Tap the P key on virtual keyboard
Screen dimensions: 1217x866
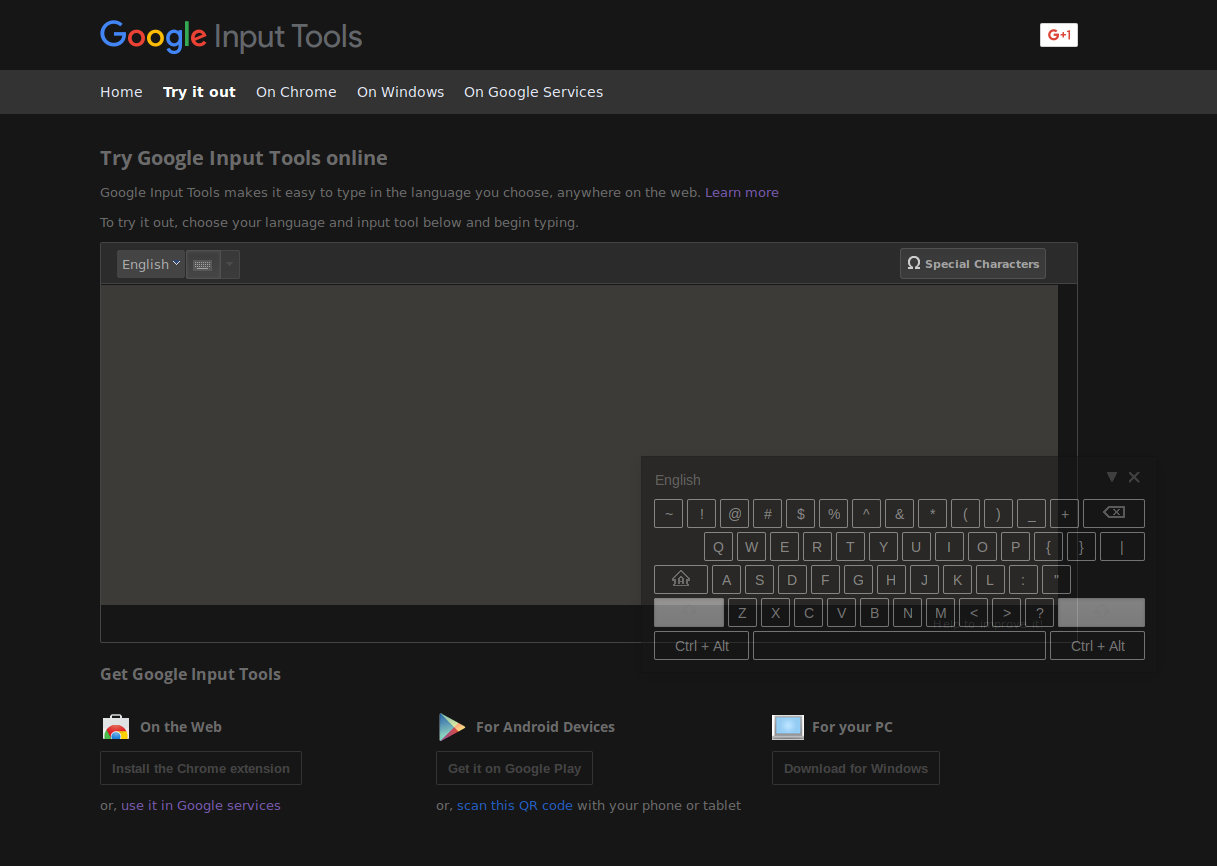click(1015, 546)
